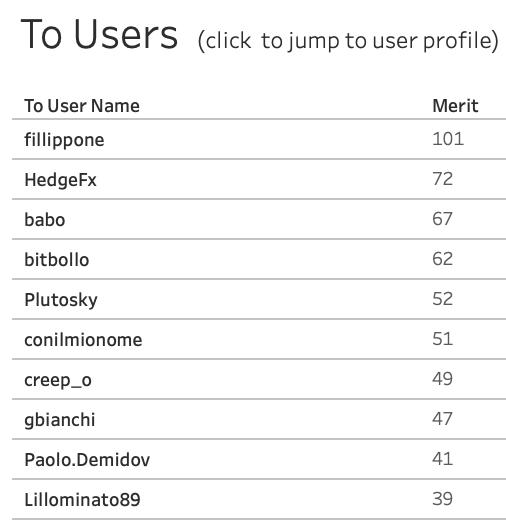Click merit value 39 for Lillominato89
This screenshot has width=506, height=522.
coord(442,499)
